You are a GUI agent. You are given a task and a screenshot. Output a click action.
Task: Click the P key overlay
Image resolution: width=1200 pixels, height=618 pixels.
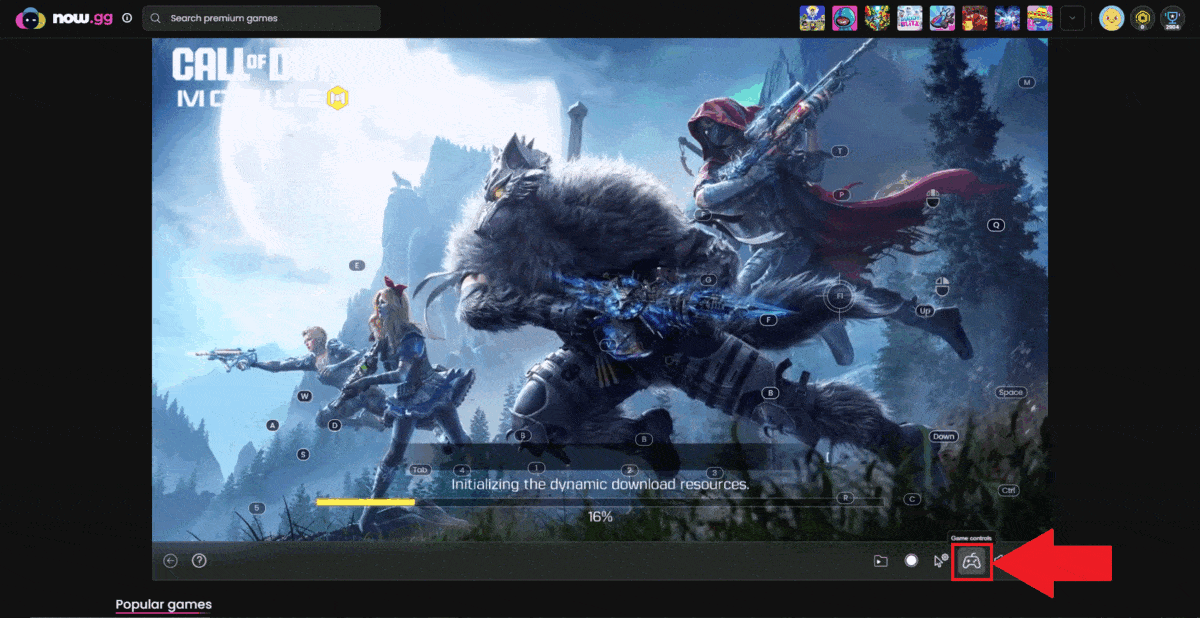pos(841,194)
